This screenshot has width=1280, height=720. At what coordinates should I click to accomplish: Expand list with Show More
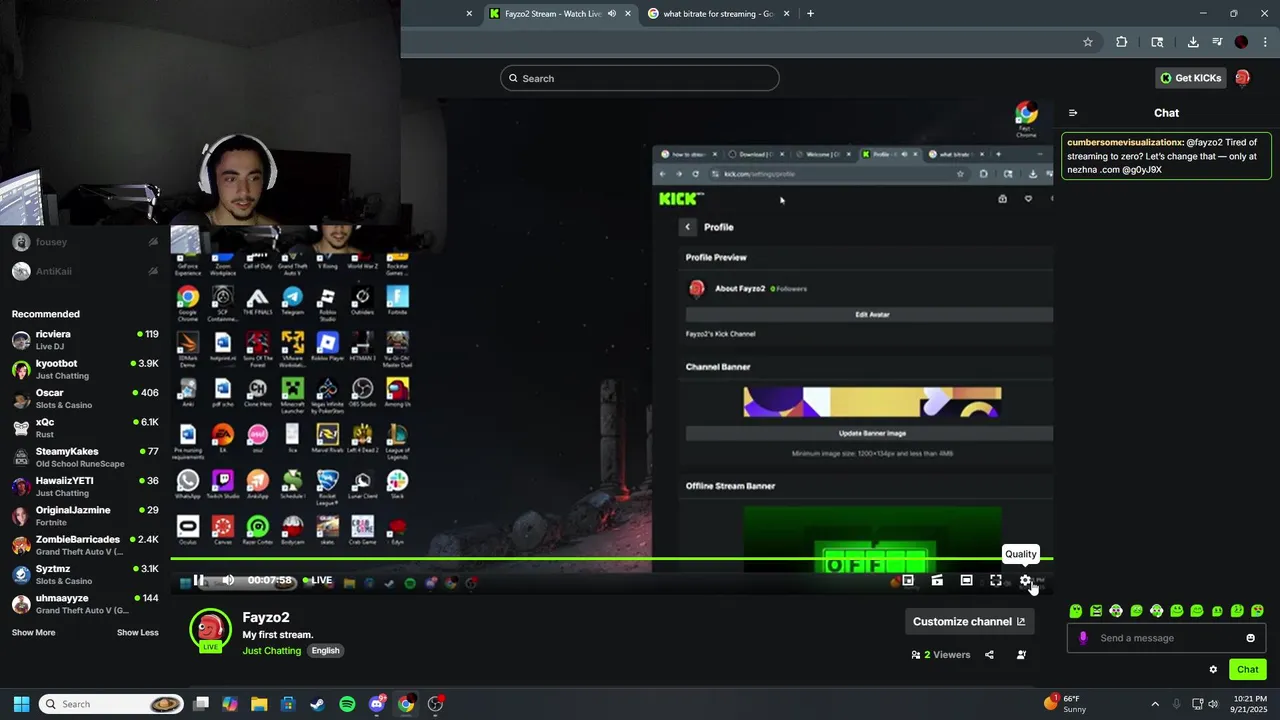[33, 633]
